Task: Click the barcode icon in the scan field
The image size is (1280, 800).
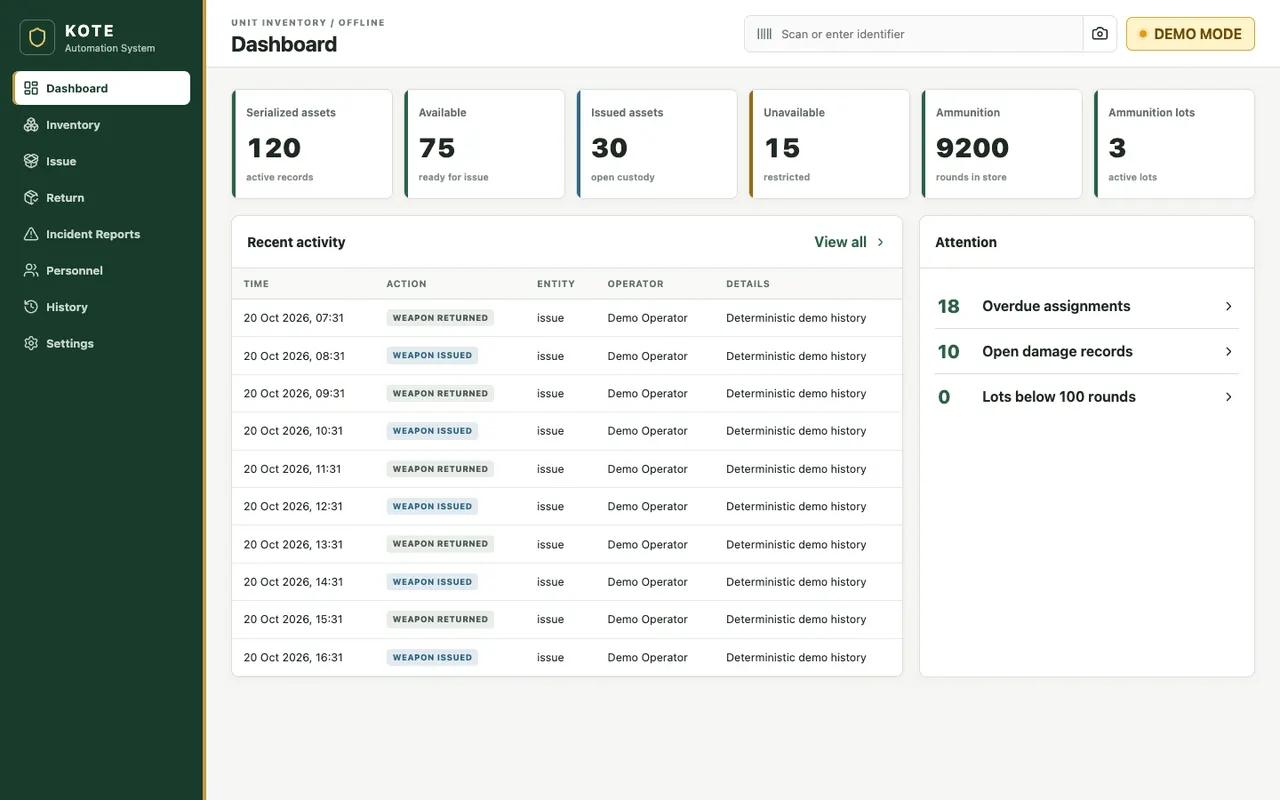Action: click(764, 34)
